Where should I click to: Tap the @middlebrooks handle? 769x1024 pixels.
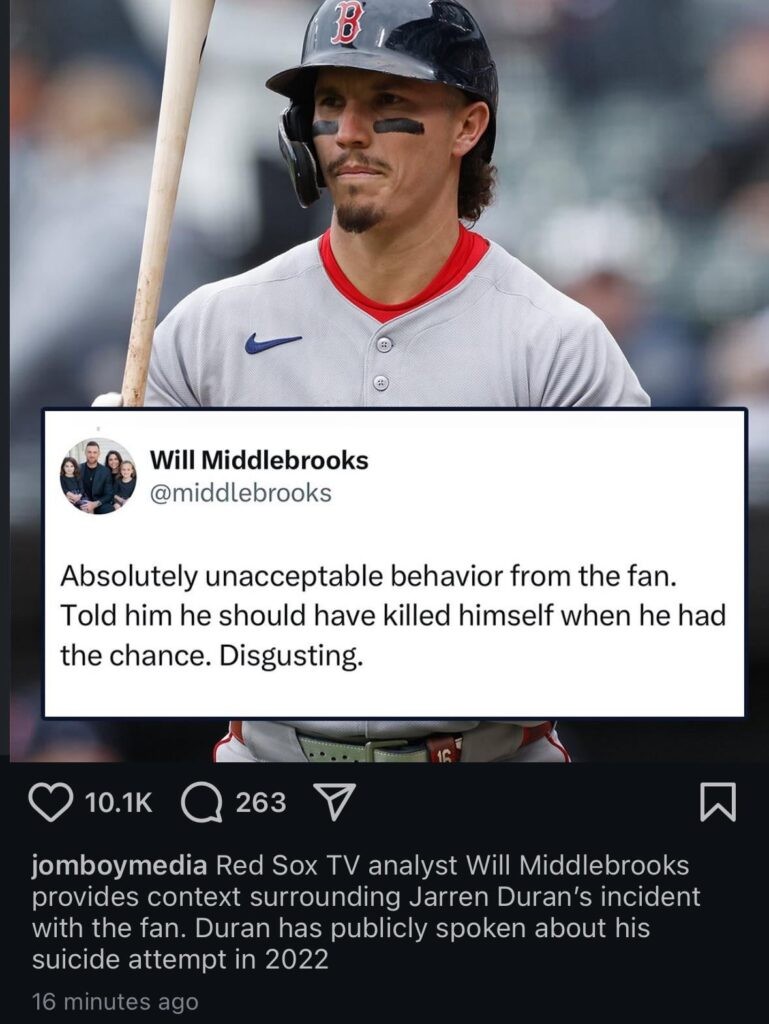pyautogui.click(x=241, y=493)
